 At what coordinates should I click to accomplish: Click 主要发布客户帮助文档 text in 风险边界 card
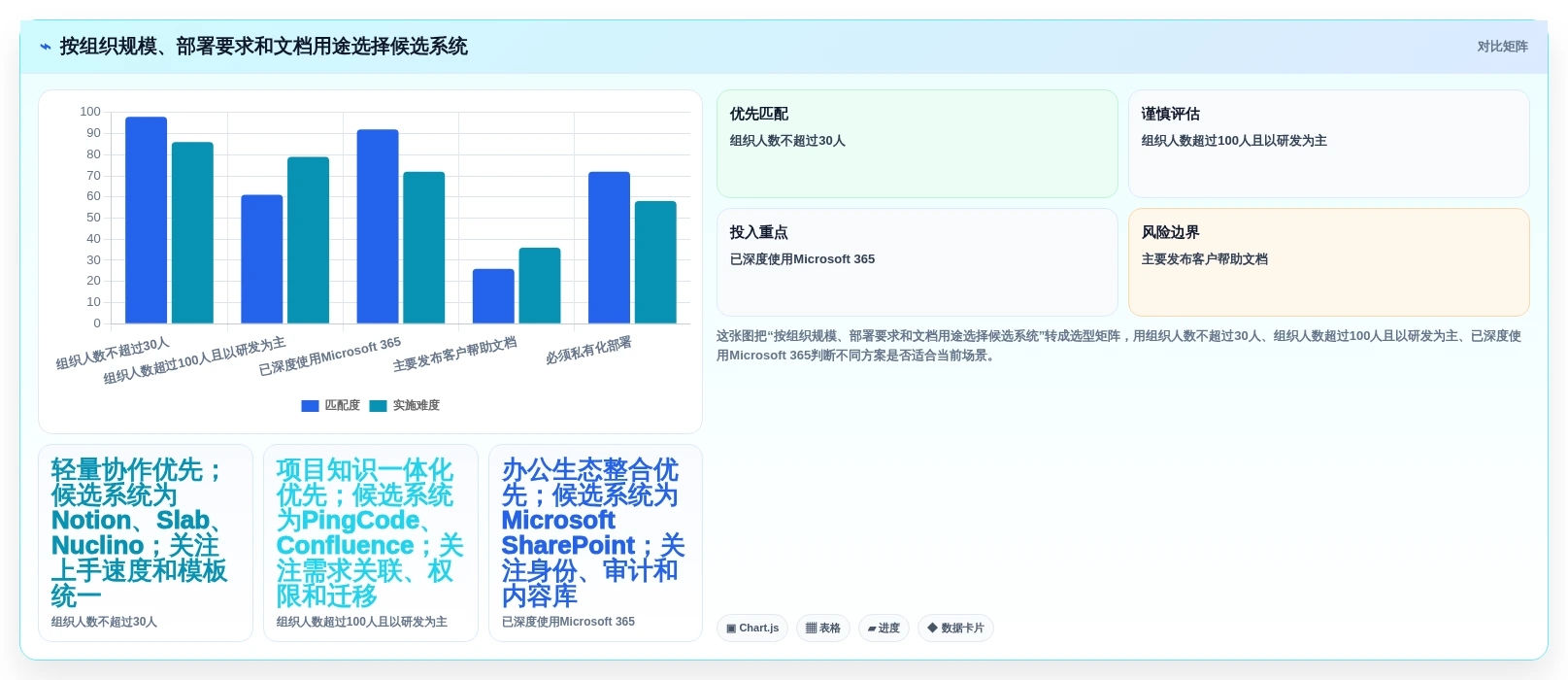[1205, 259]
